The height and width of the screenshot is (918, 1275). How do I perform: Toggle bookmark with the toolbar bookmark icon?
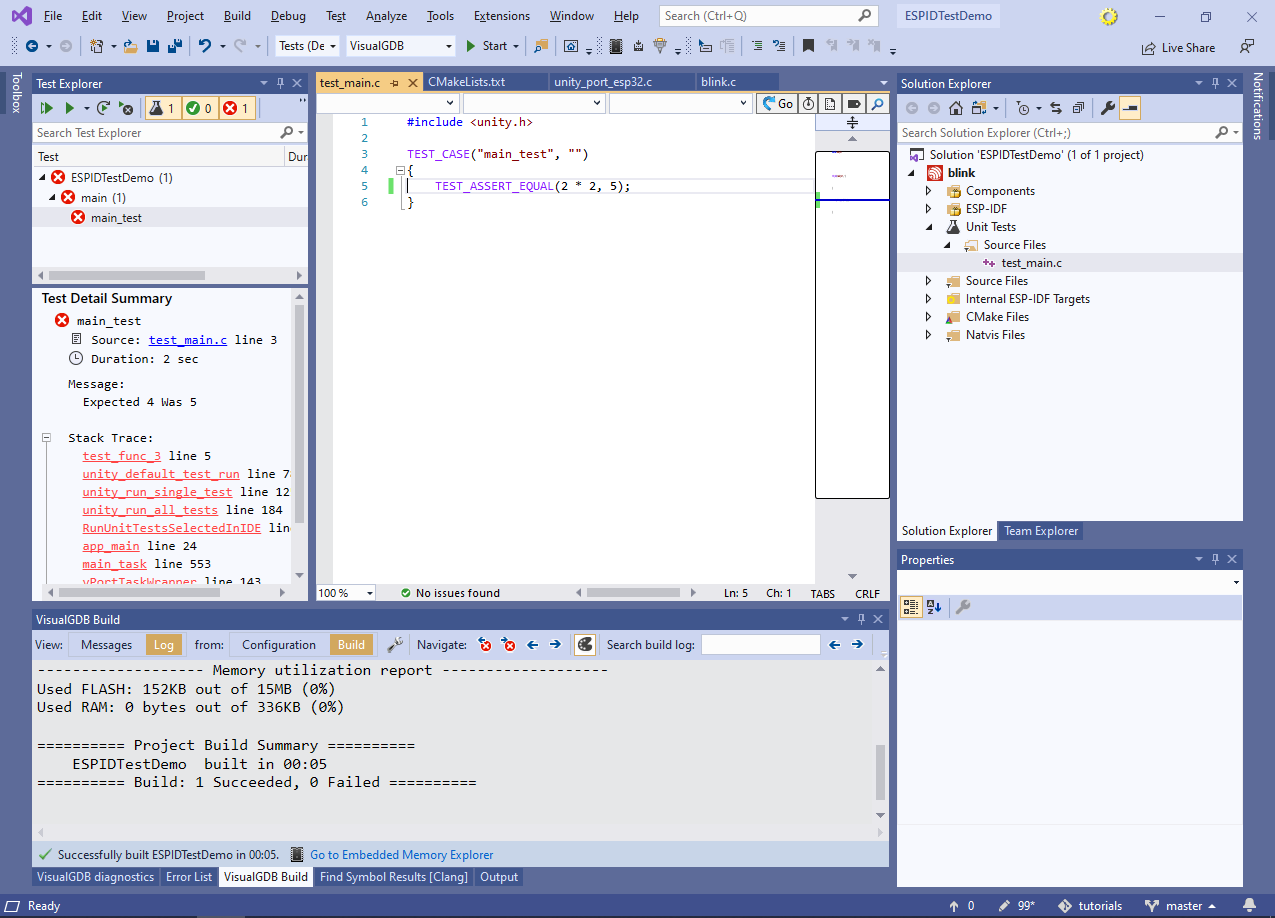point(808,46)
